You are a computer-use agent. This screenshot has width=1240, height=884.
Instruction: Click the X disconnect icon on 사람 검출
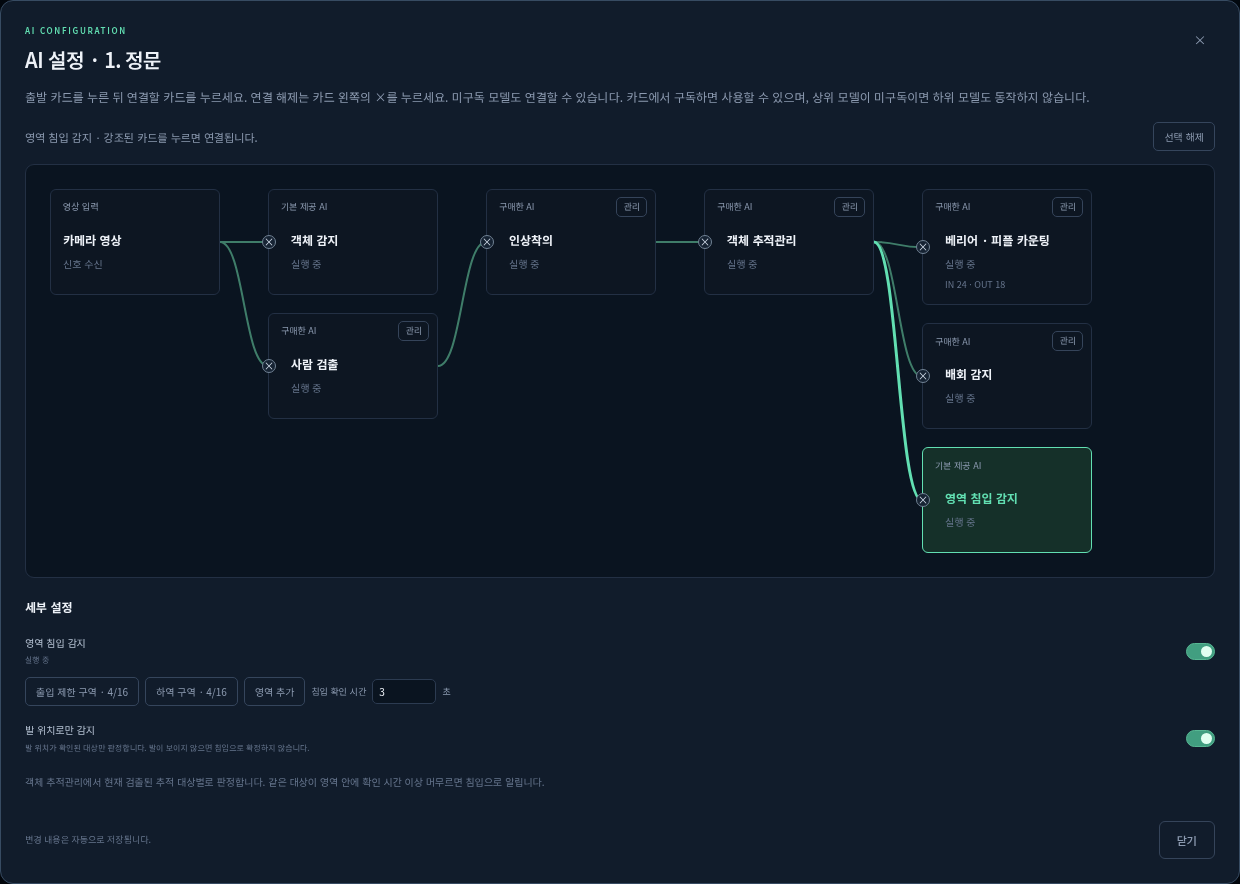269,366
